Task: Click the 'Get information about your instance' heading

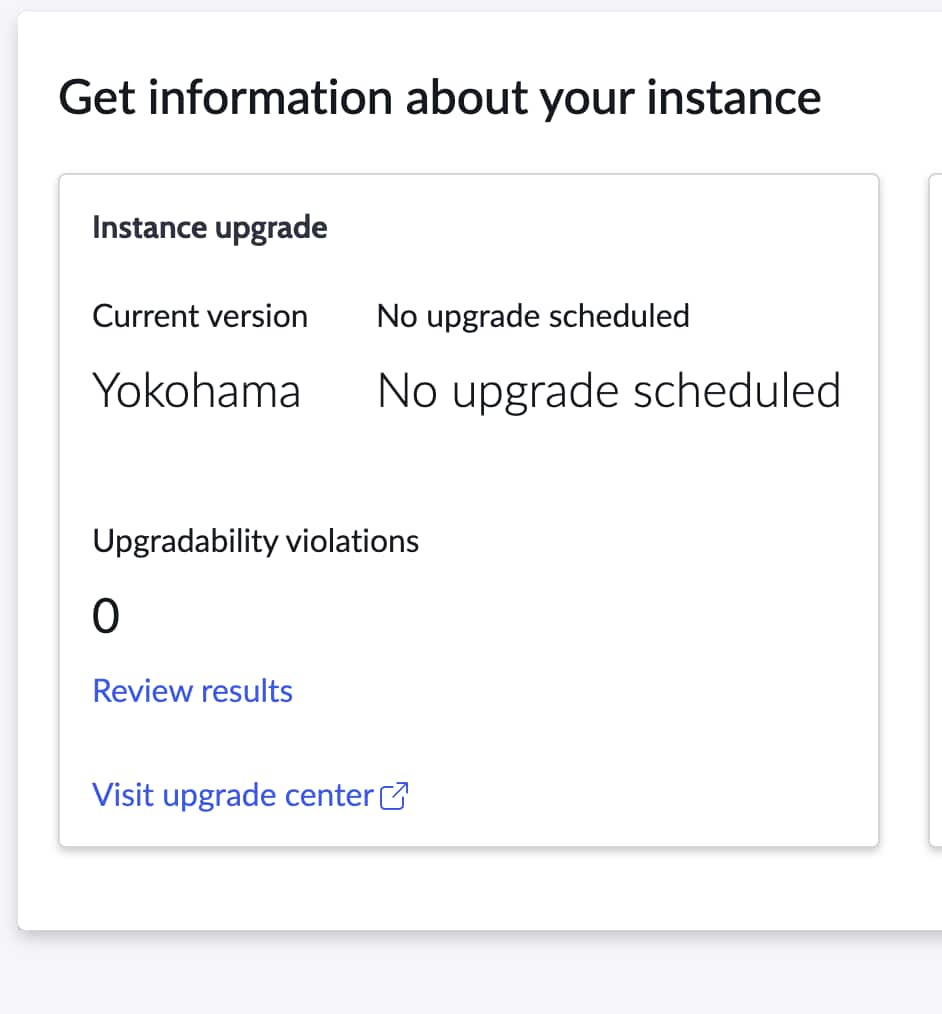Action: click(440, 98)
